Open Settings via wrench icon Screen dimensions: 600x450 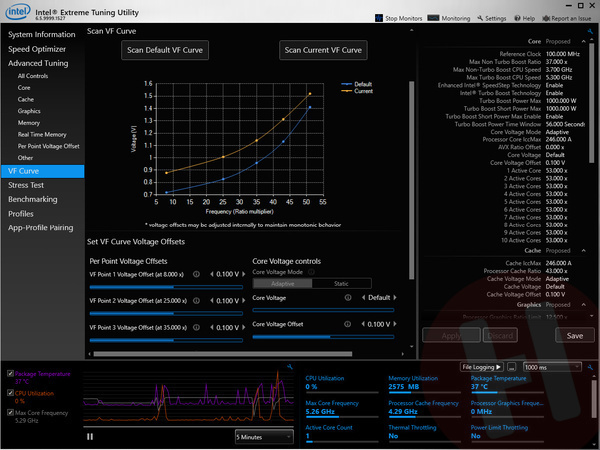(x=480, y=18)
